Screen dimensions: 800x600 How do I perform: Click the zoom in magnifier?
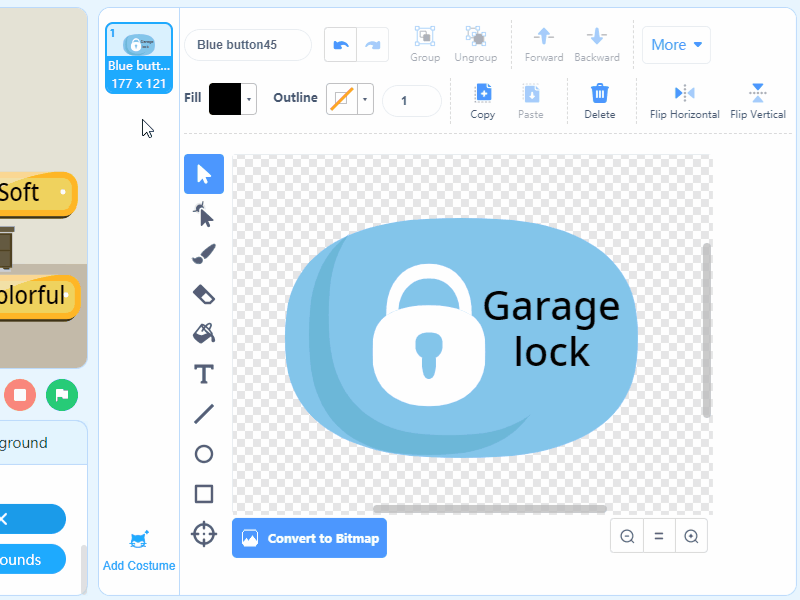coord(691,536)
